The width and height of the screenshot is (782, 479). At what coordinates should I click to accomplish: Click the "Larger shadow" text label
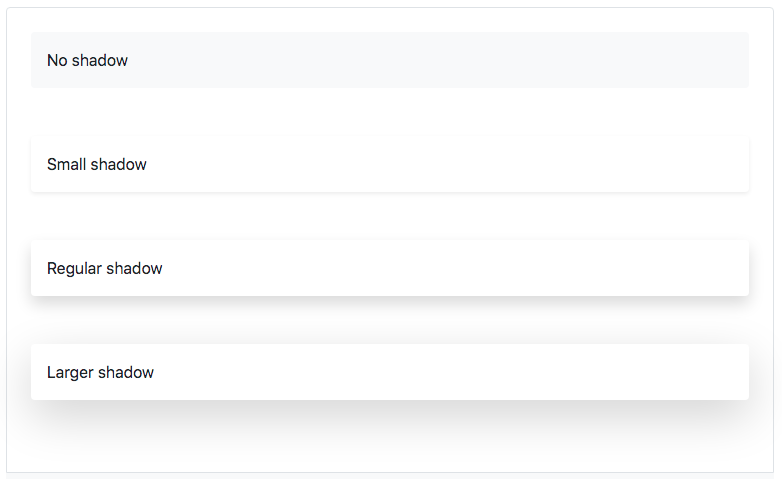pos(100,372)
